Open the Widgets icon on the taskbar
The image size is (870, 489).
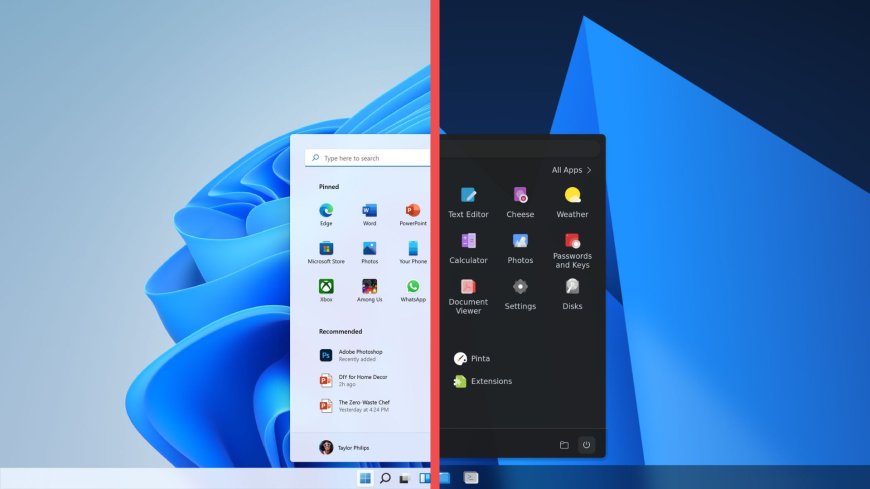coord(424,478)
